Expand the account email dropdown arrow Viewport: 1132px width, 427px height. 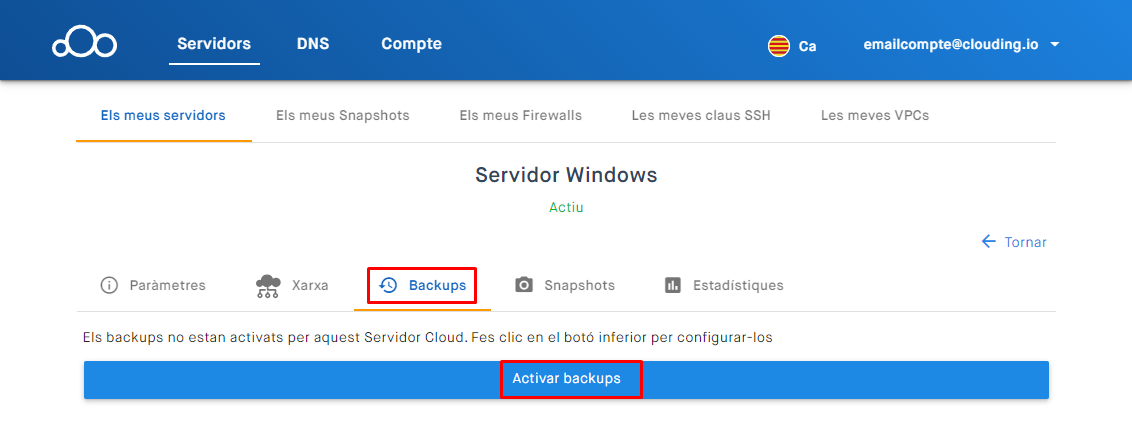(x=1055, y=45)
